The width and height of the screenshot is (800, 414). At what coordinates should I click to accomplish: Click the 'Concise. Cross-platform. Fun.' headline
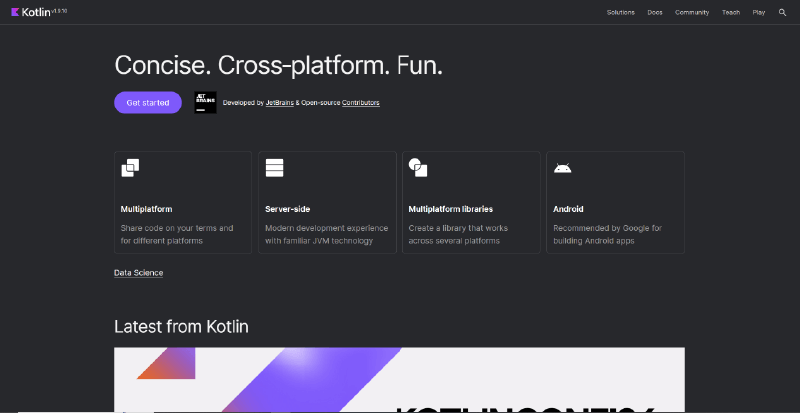click(x=279, y=66)
